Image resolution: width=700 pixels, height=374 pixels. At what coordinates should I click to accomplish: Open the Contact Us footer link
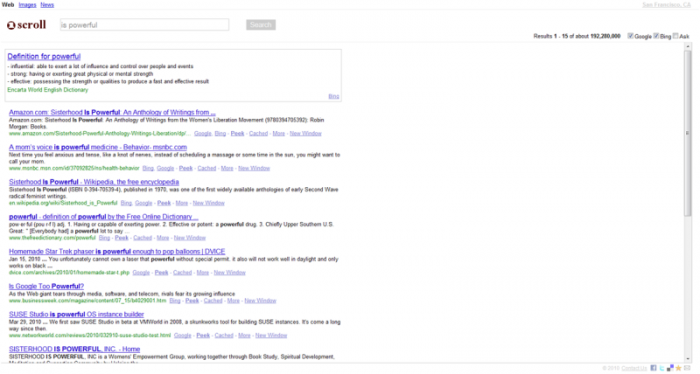click(634, 368)
